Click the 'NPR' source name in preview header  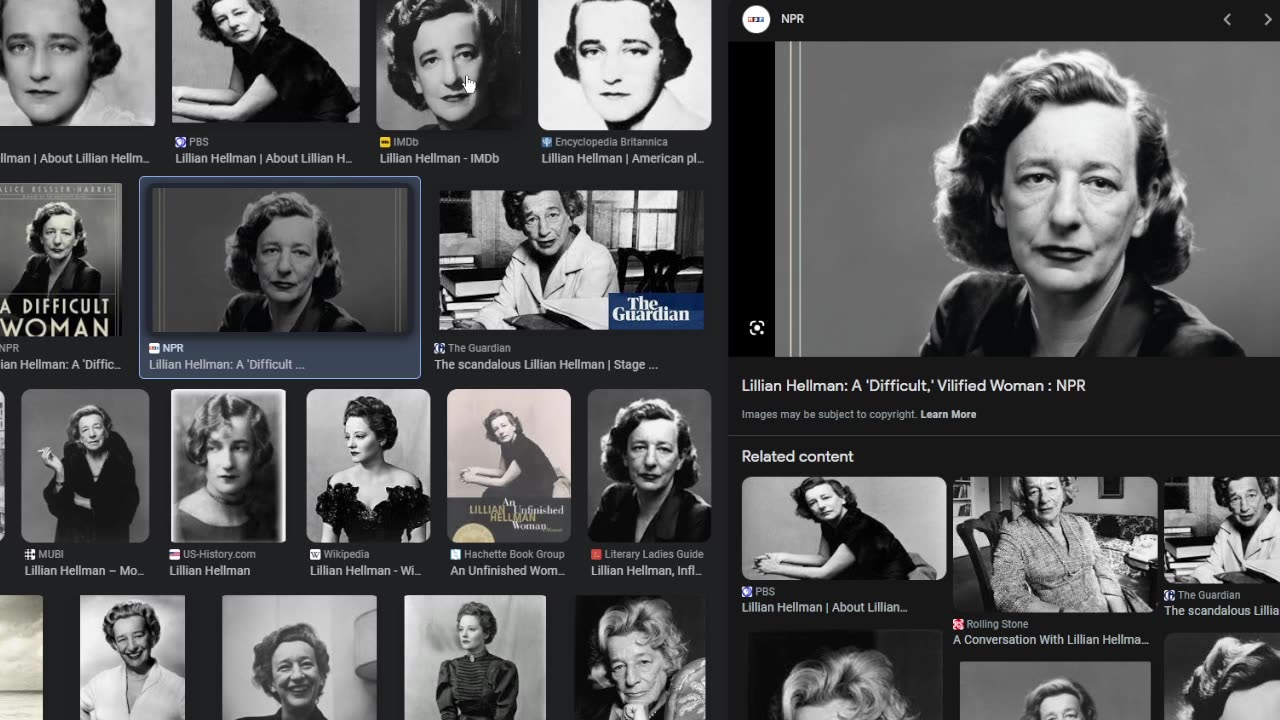point(792,19)
